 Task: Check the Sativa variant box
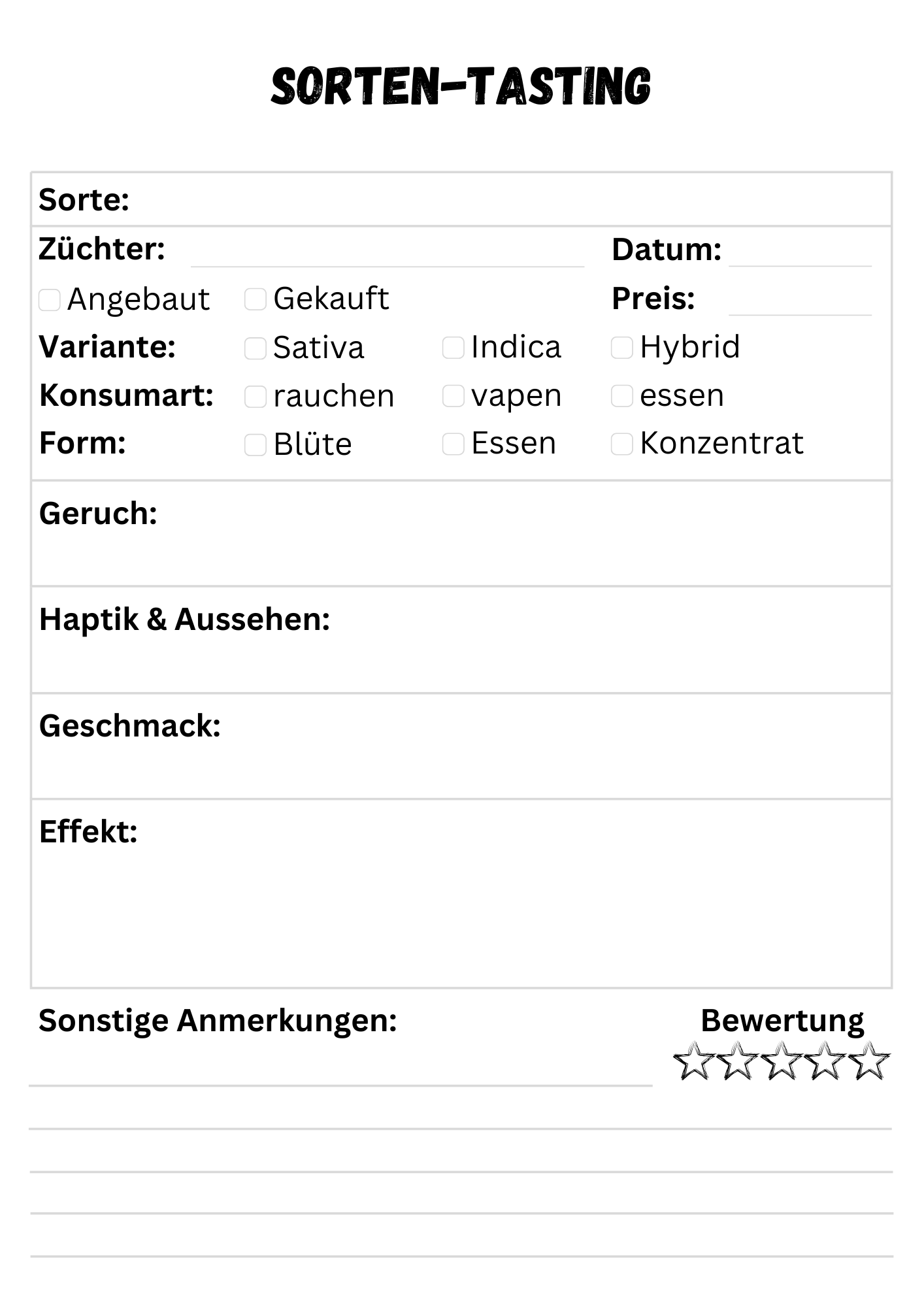pos(256,348)
